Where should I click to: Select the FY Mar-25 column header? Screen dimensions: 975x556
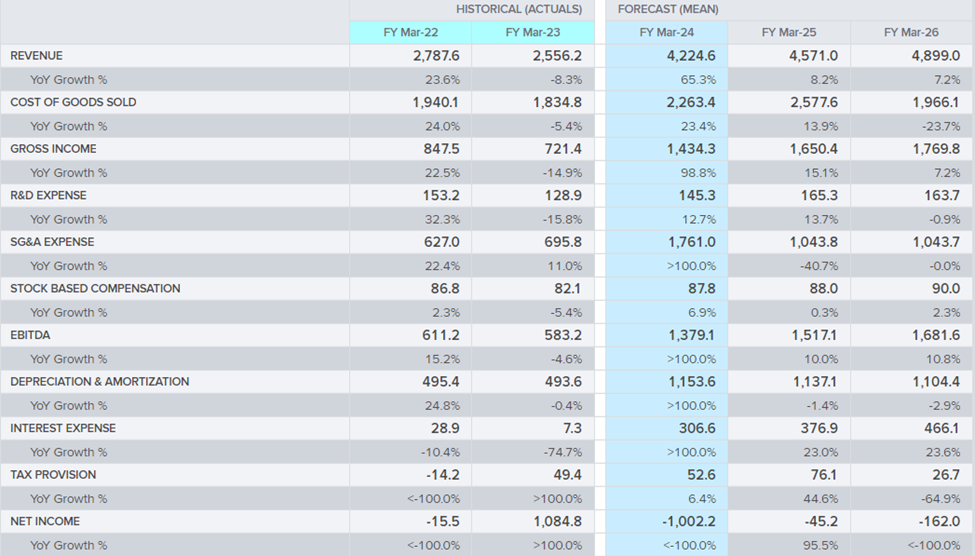click(x=789, y=32)
